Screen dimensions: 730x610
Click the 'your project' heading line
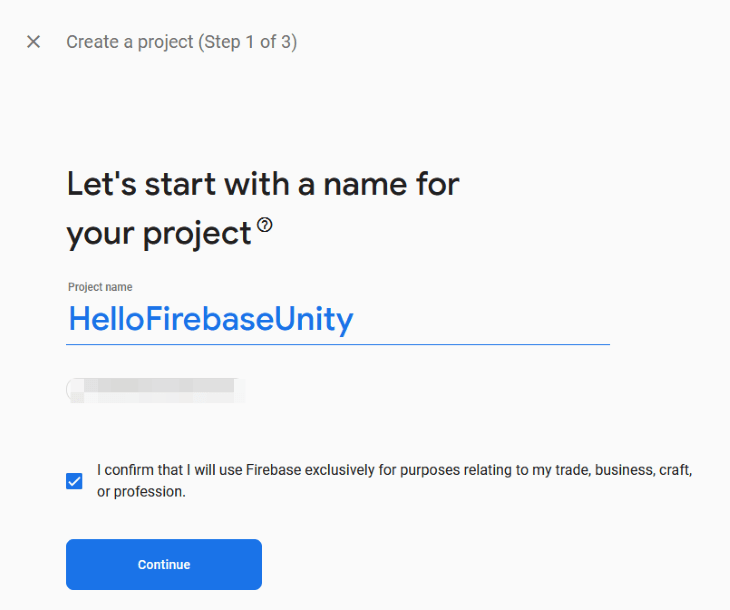click(159, 234)
